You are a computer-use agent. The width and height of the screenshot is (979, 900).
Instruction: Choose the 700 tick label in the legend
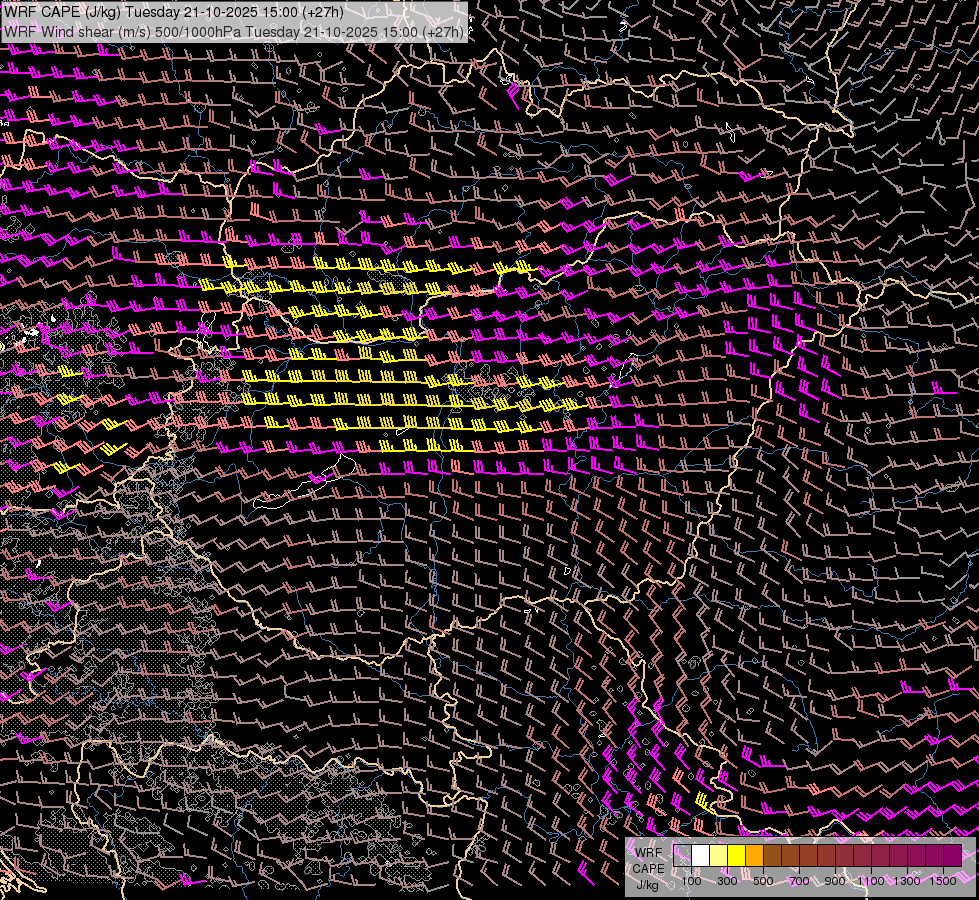(799, 881)
